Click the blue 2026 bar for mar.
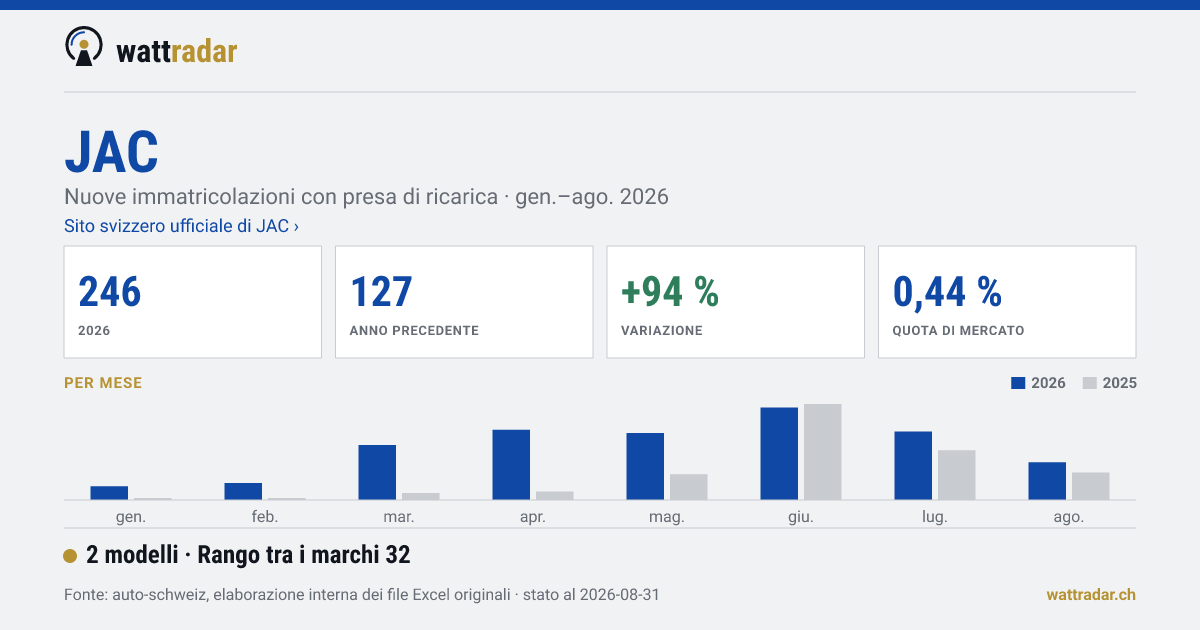The width and height of the screenshot is (1200, 630). [377, 472]
